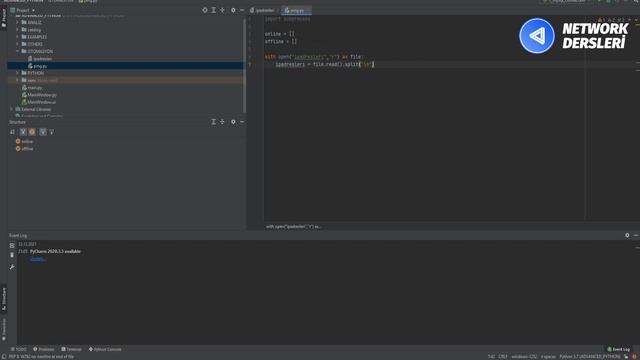The width and height of the screenshot is (640, 360).
Task: Click code line 'offline = []' in editor
Action: (281, 41)
